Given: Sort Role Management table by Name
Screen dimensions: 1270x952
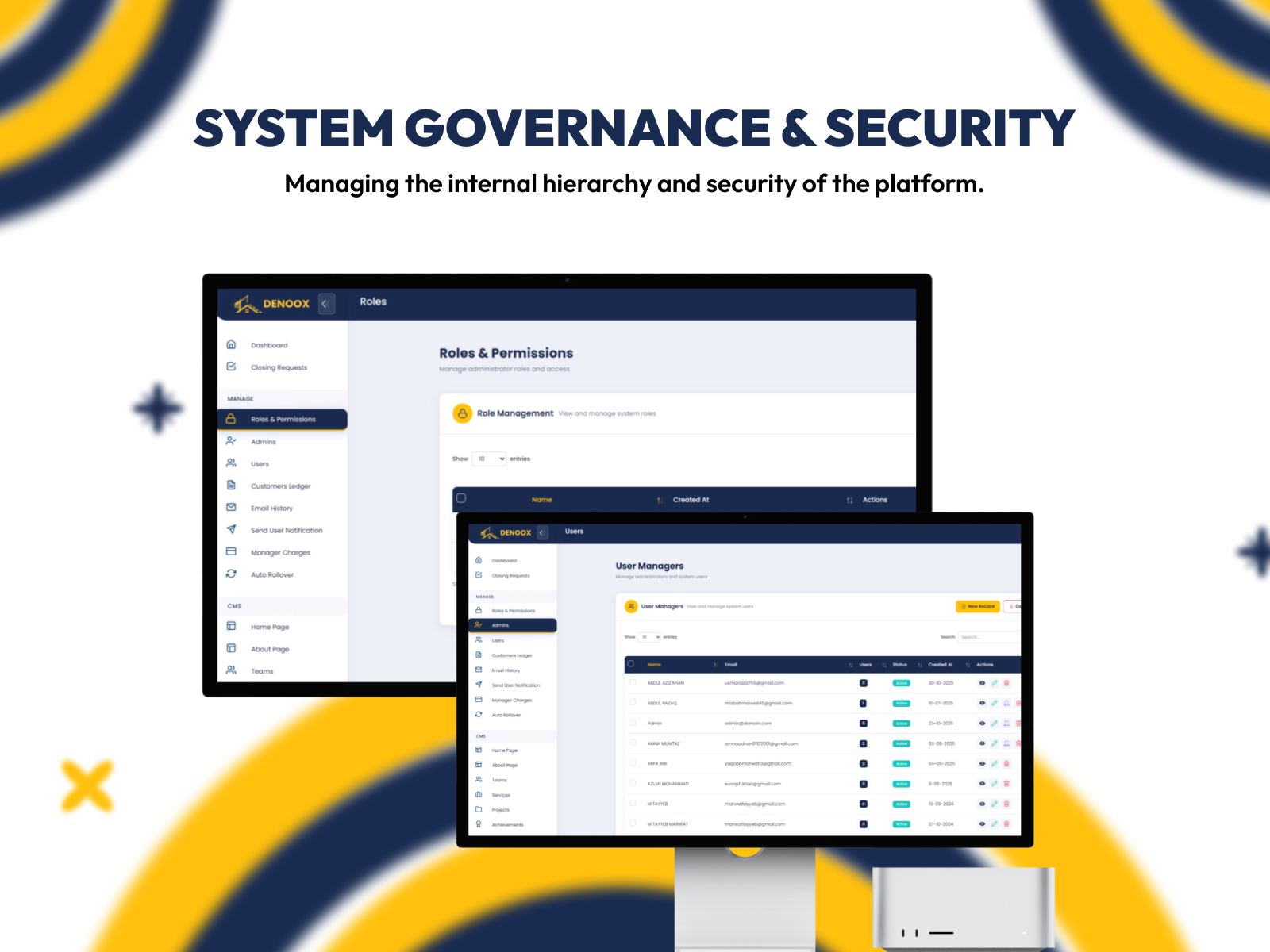Looking at the screenshot, I should (542, 500).
